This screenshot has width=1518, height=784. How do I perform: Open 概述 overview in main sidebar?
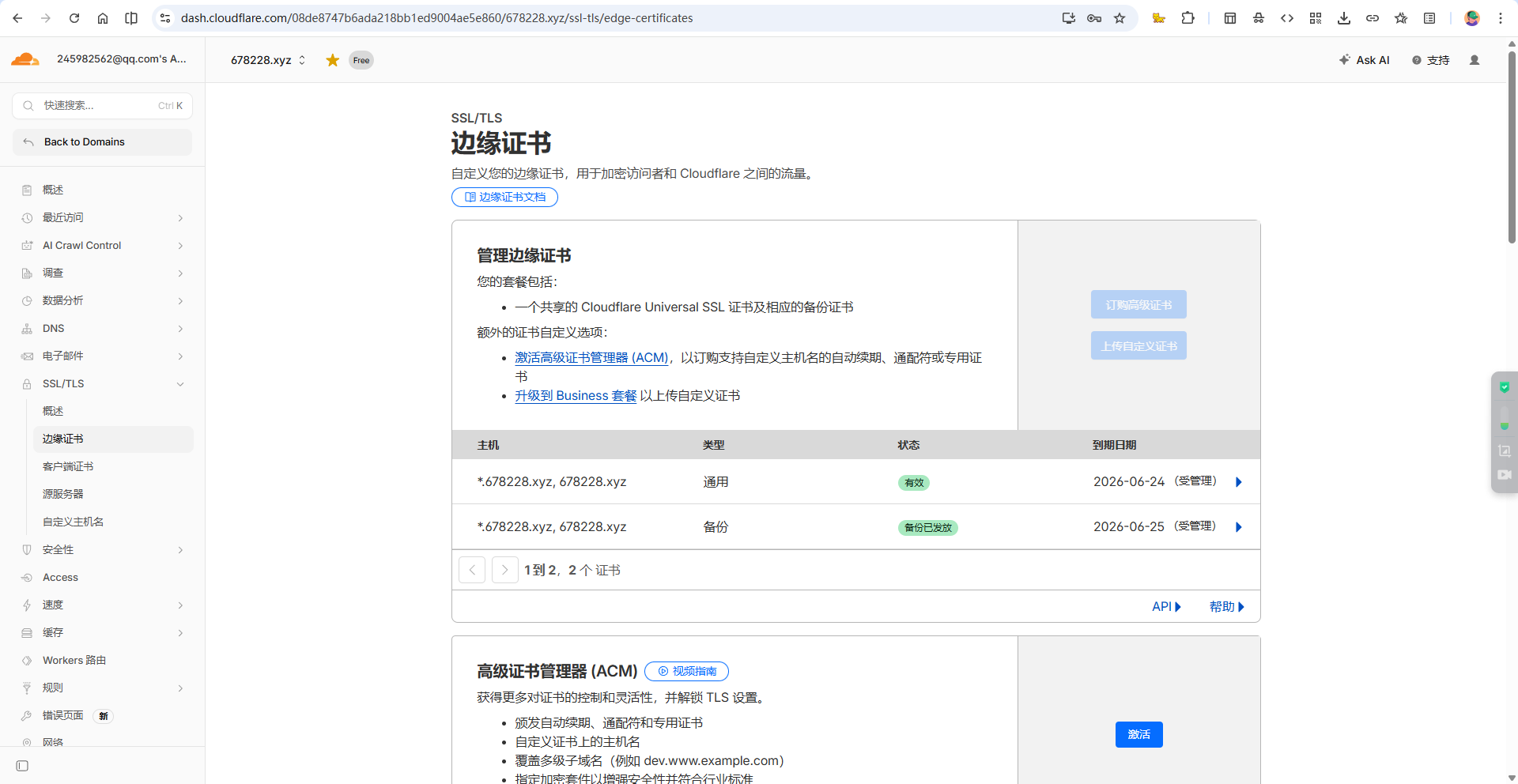(x=53, y=190)
